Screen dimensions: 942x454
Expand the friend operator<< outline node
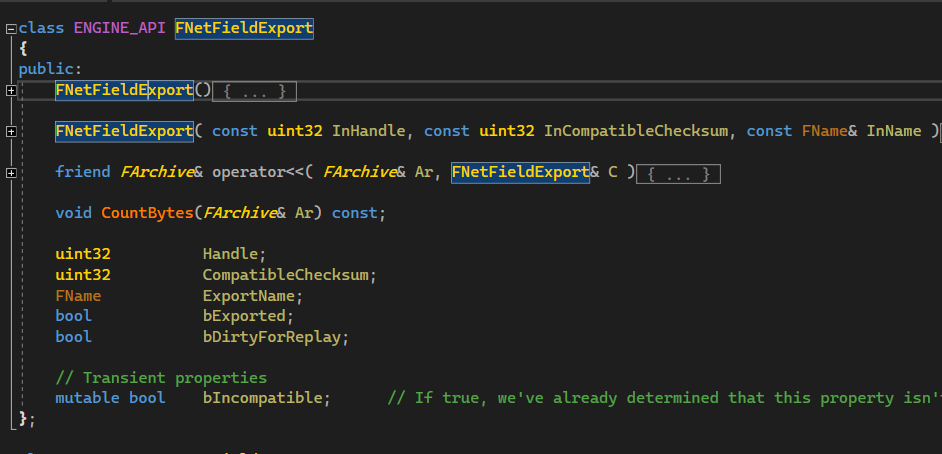point(10,173)
